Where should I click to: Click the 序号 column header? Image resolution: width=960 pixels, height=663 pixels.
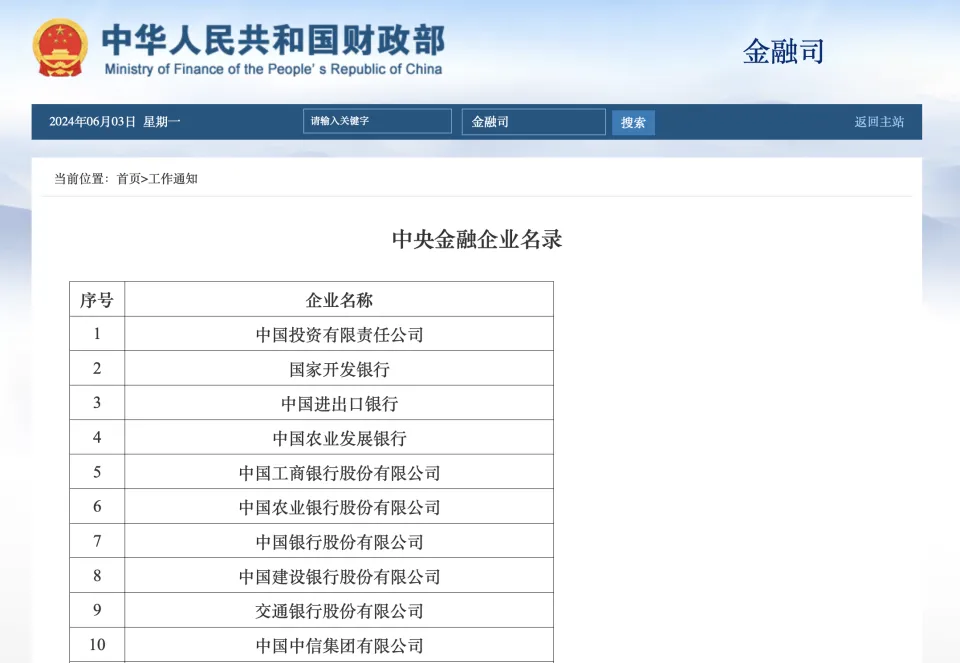point(97,300)
